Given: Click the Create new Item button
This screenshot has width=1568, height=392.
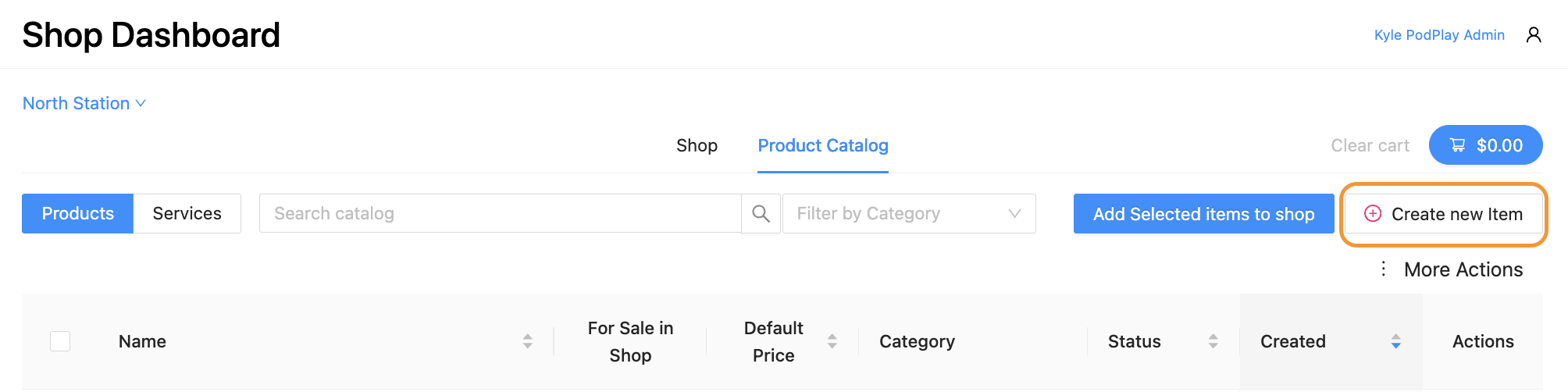Looking at the screenshot, I should point(1443,214).
